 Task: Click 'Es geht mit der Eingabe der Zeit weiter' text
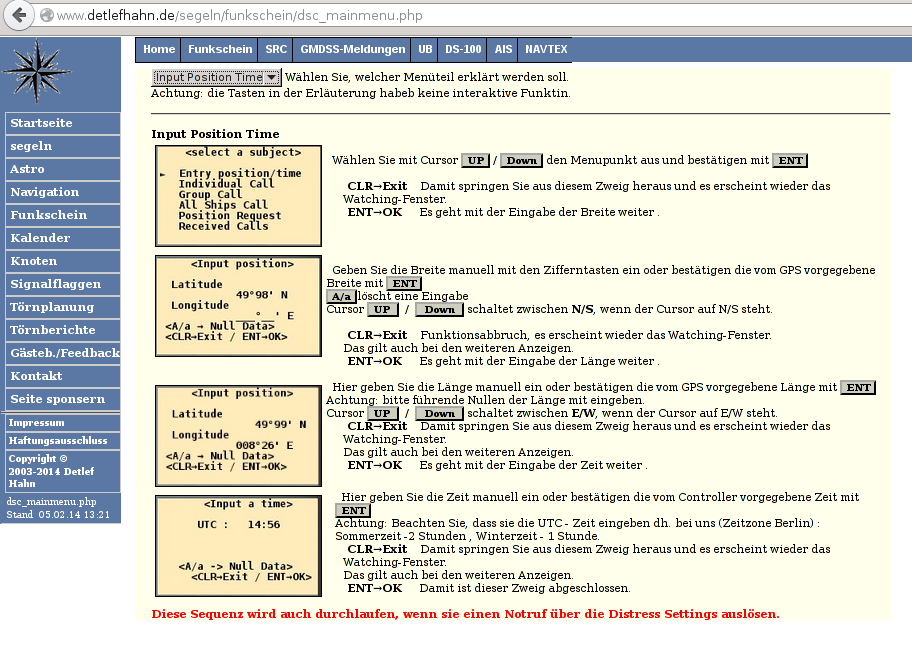(x=533, y=465)
